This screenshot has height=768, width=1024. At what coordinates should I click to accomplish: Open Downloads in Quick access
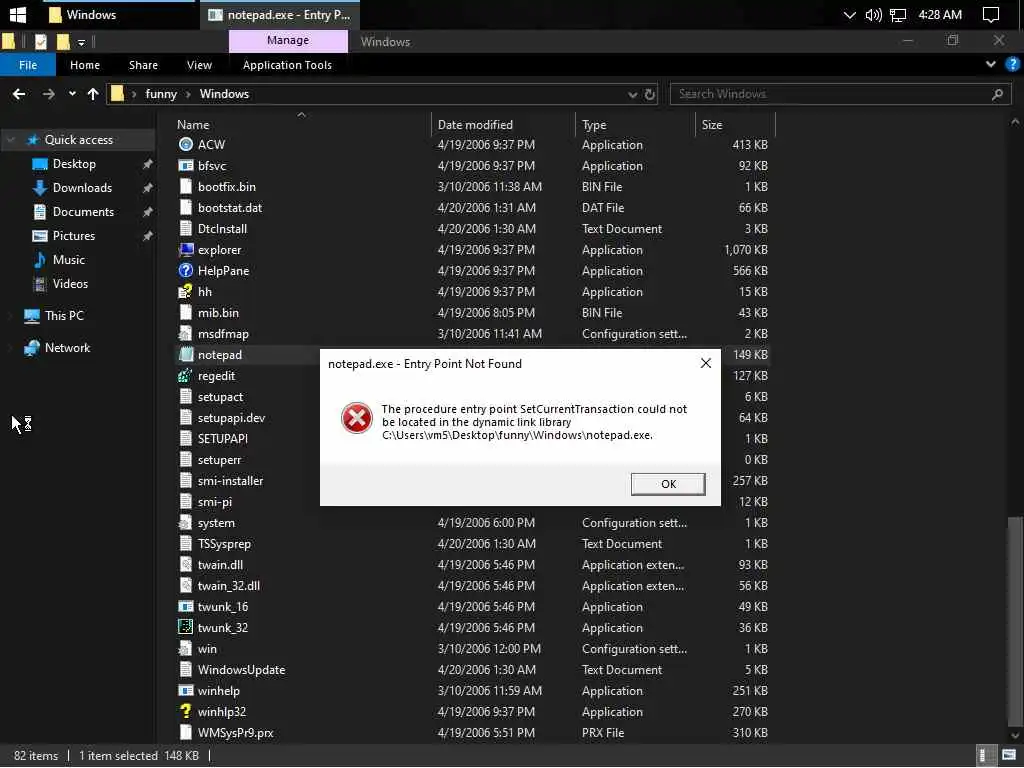coord(82,188)
